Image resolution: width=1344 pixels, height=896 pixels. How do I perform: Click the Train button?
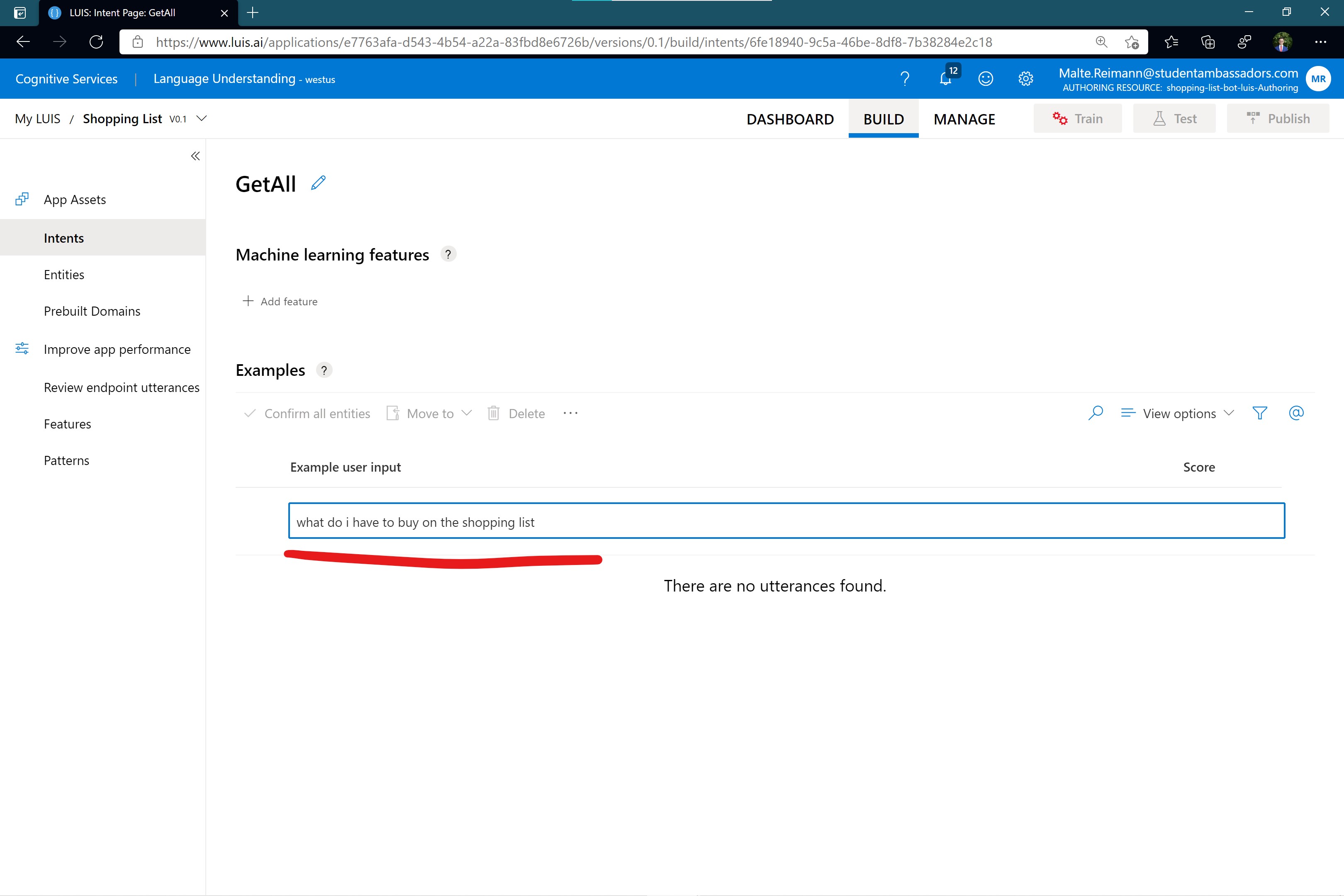click(1077, 118)
